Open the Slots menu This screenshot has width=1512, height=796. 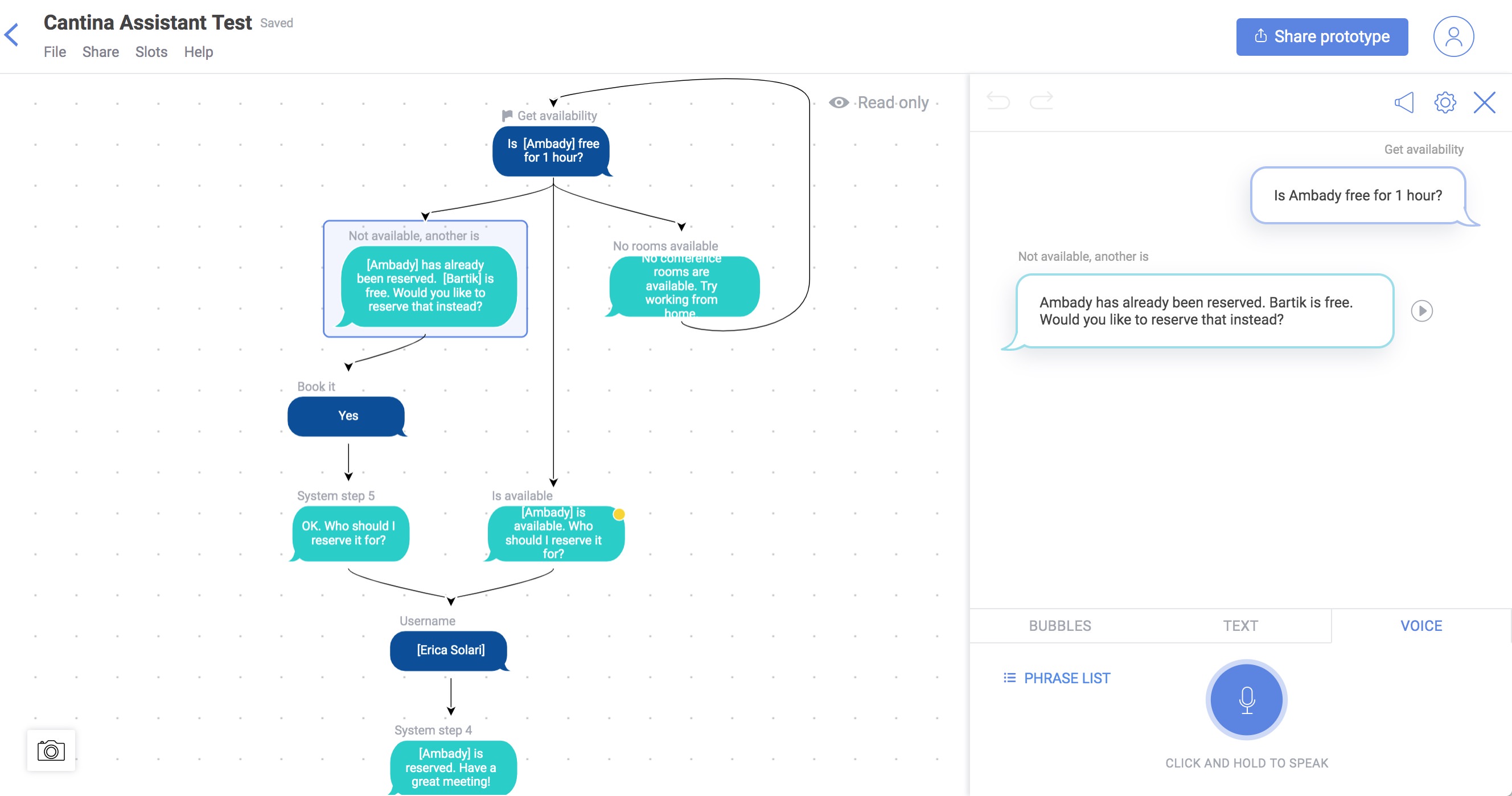coord(151,52)
